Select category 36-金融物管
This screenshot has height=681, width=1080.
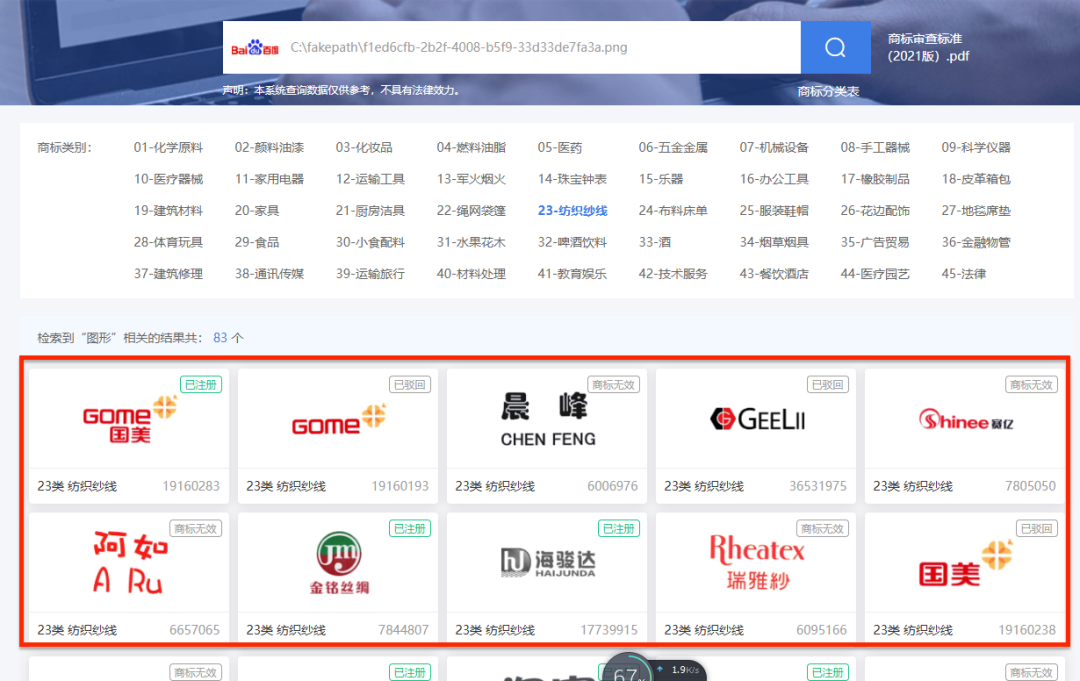pos(976,242)
